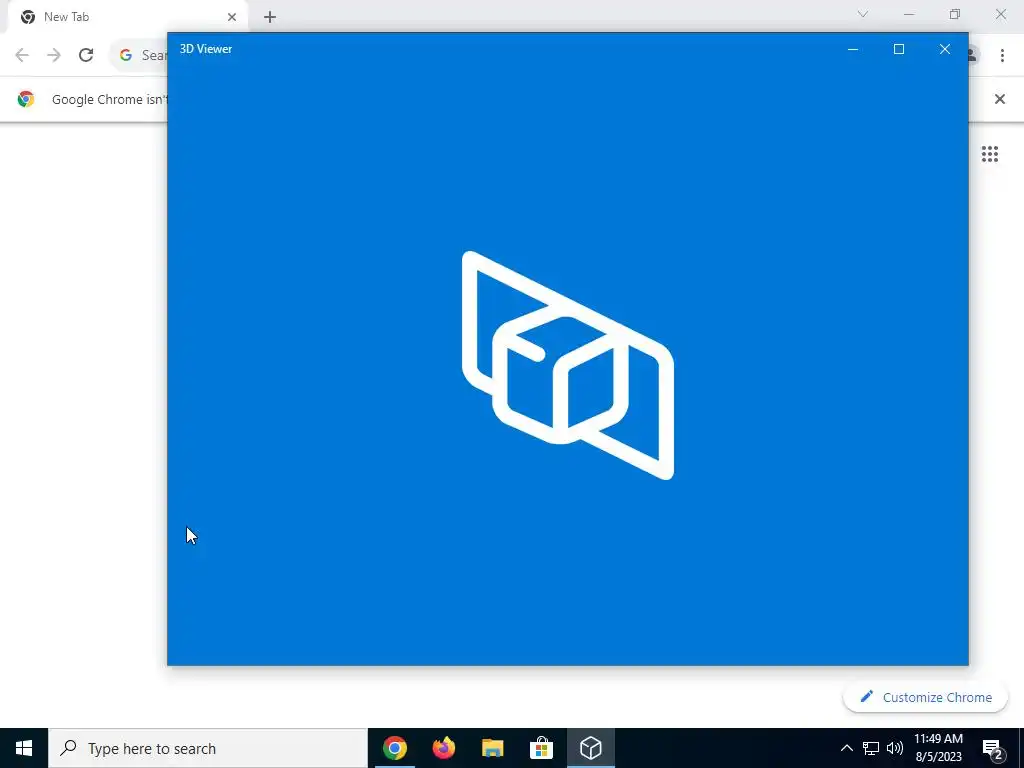
Task: Open Chrome's tab search dropdown arrow
Action: coord(863,14)
